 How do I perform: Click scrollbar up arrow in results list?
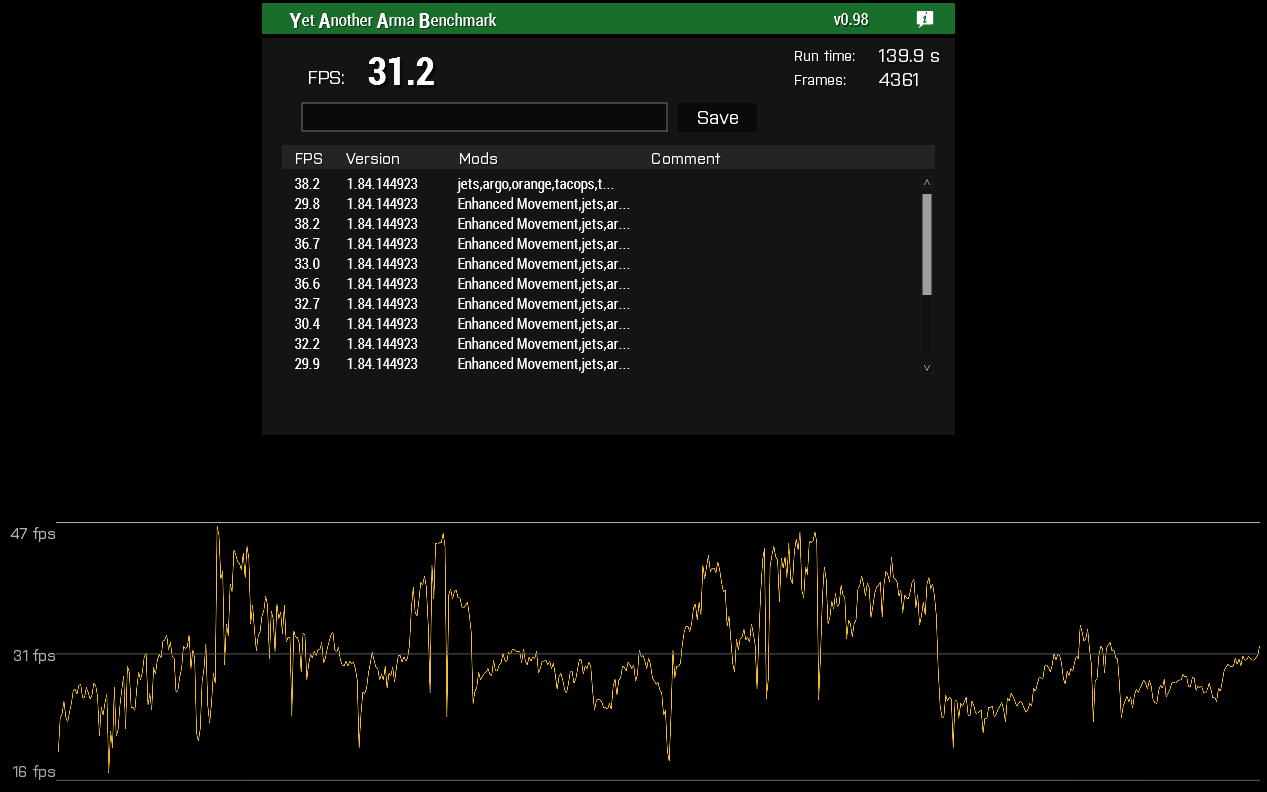(927, 183)
